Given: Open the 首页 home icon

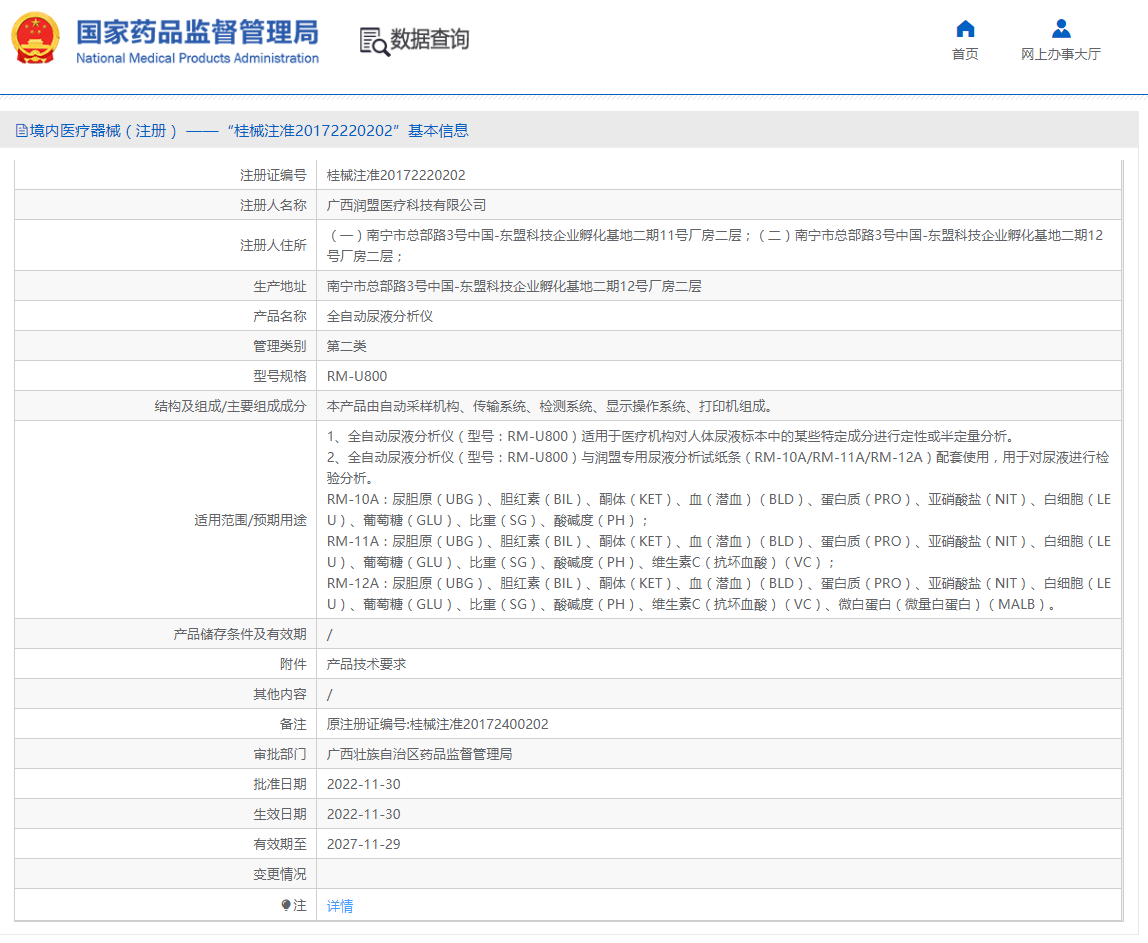Looking at the screenshot, I should coord(965,29).
